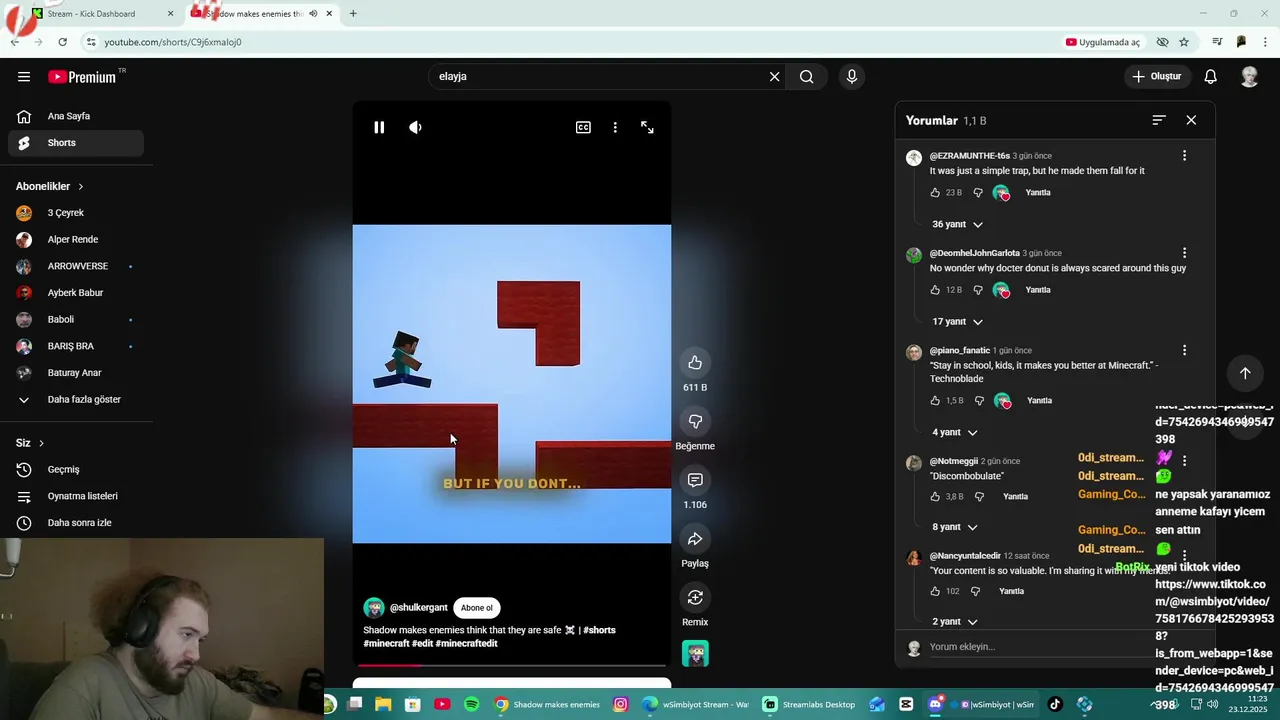
Task: Open Daha sonra izle list
Action: point(76,523)
